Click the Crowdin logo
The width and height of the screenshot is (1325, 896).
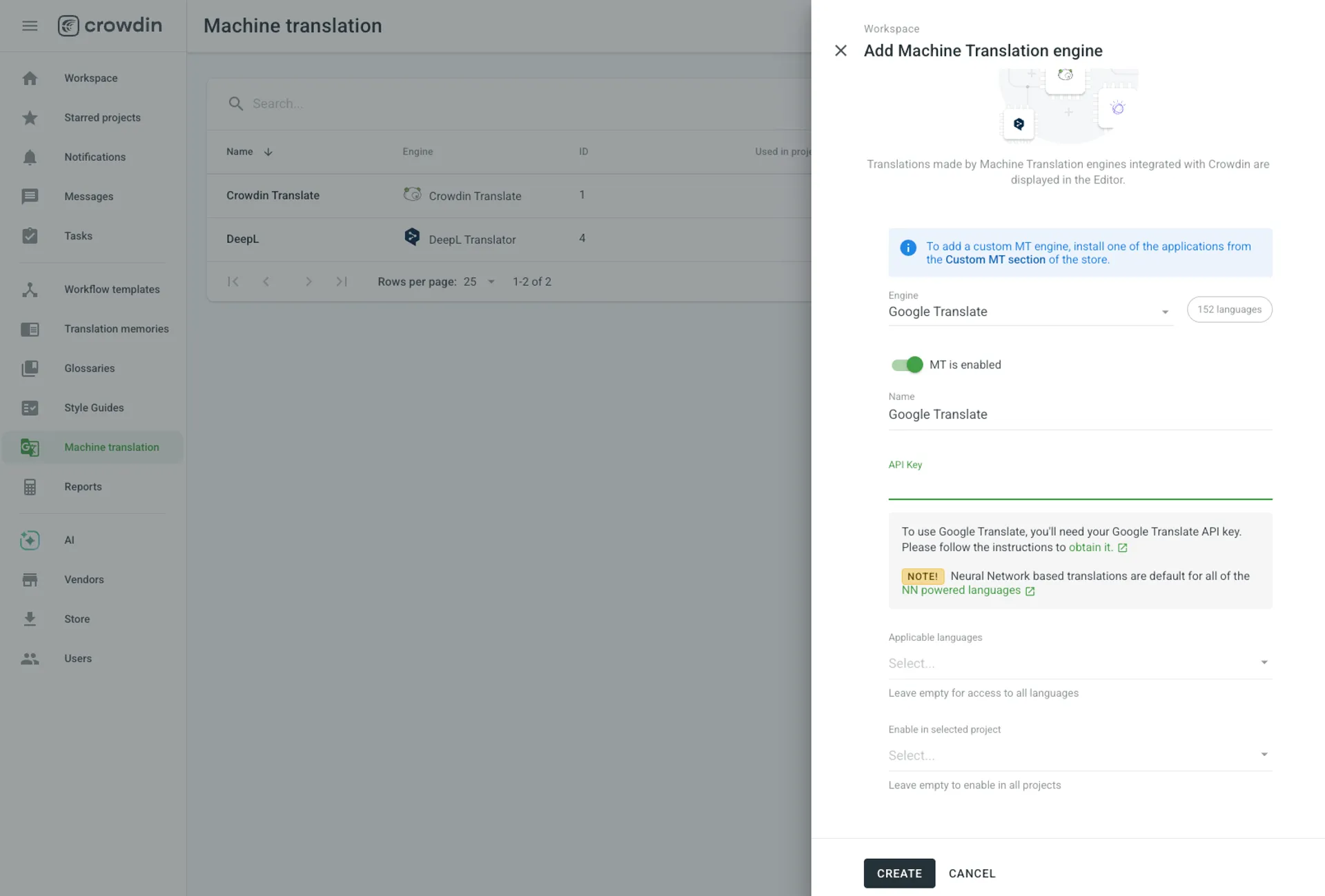coord(110,26)
